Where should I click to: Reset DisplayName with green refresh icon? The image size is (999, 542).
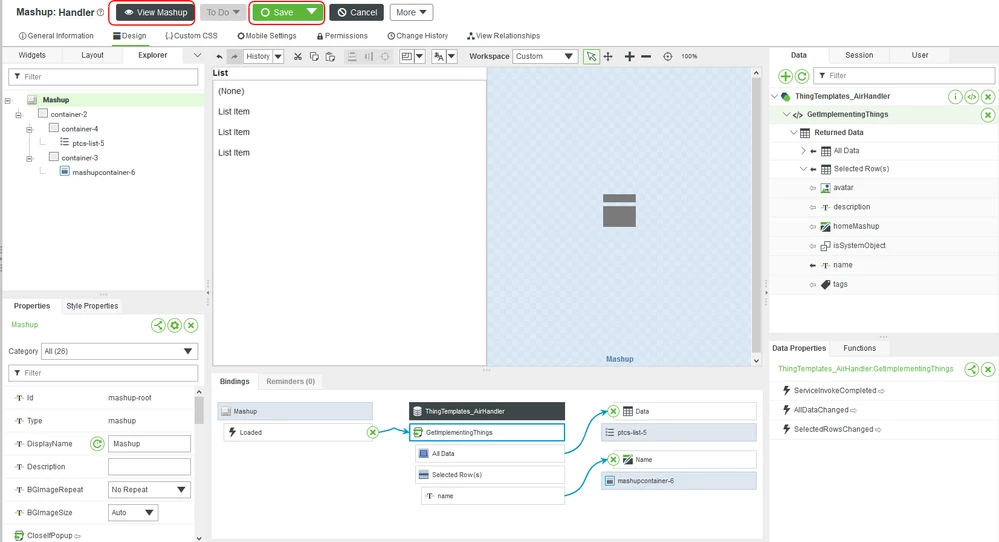pos(97,444)
